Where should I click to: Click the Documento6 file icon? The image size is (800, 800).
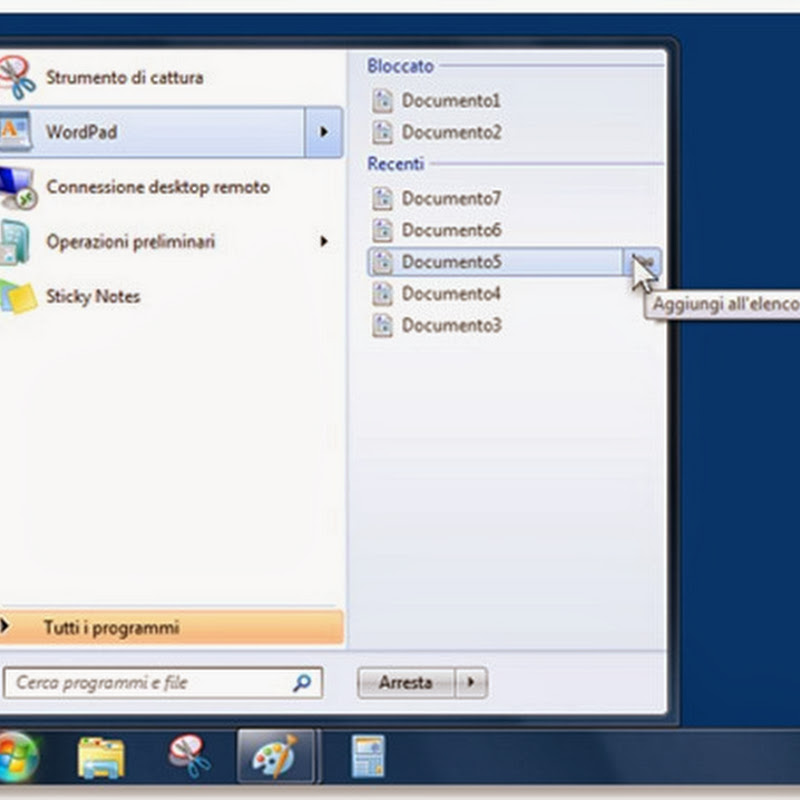pyautogui.click(x=382, y=230)
